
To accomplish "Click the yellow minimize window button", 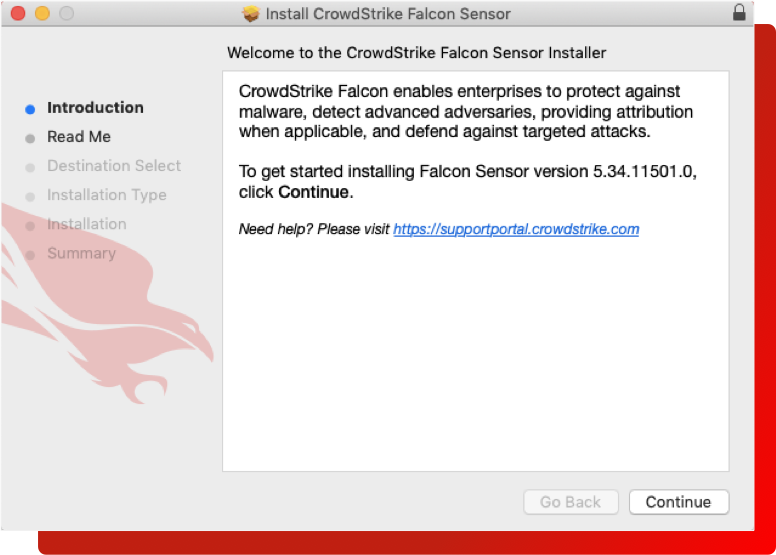I will point(42,14).
